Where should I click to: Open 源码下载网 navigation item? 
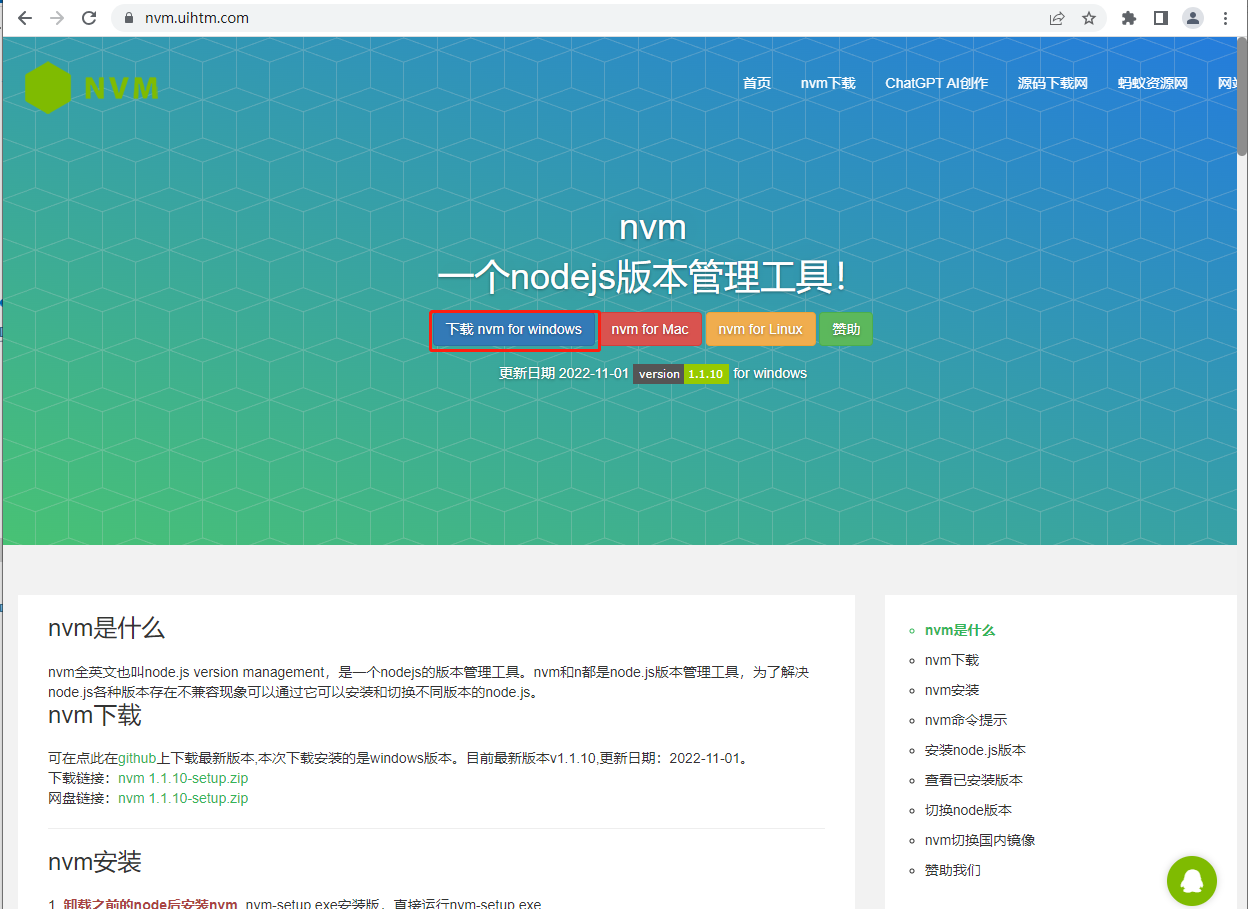pos(1052,83)
